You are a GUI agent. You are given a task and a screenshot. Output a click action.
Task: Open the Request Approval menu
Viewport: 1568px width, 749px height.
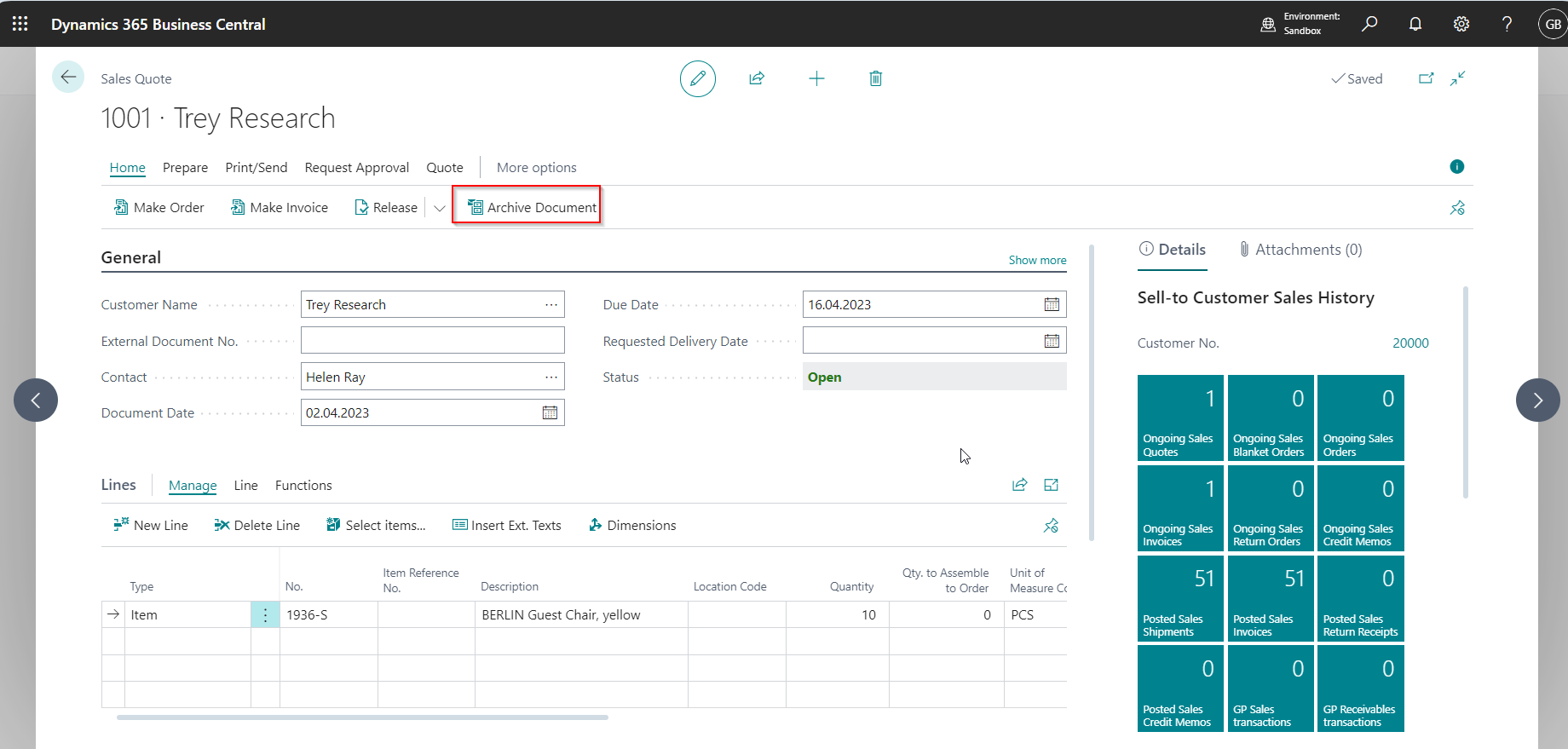click(357, 168)
